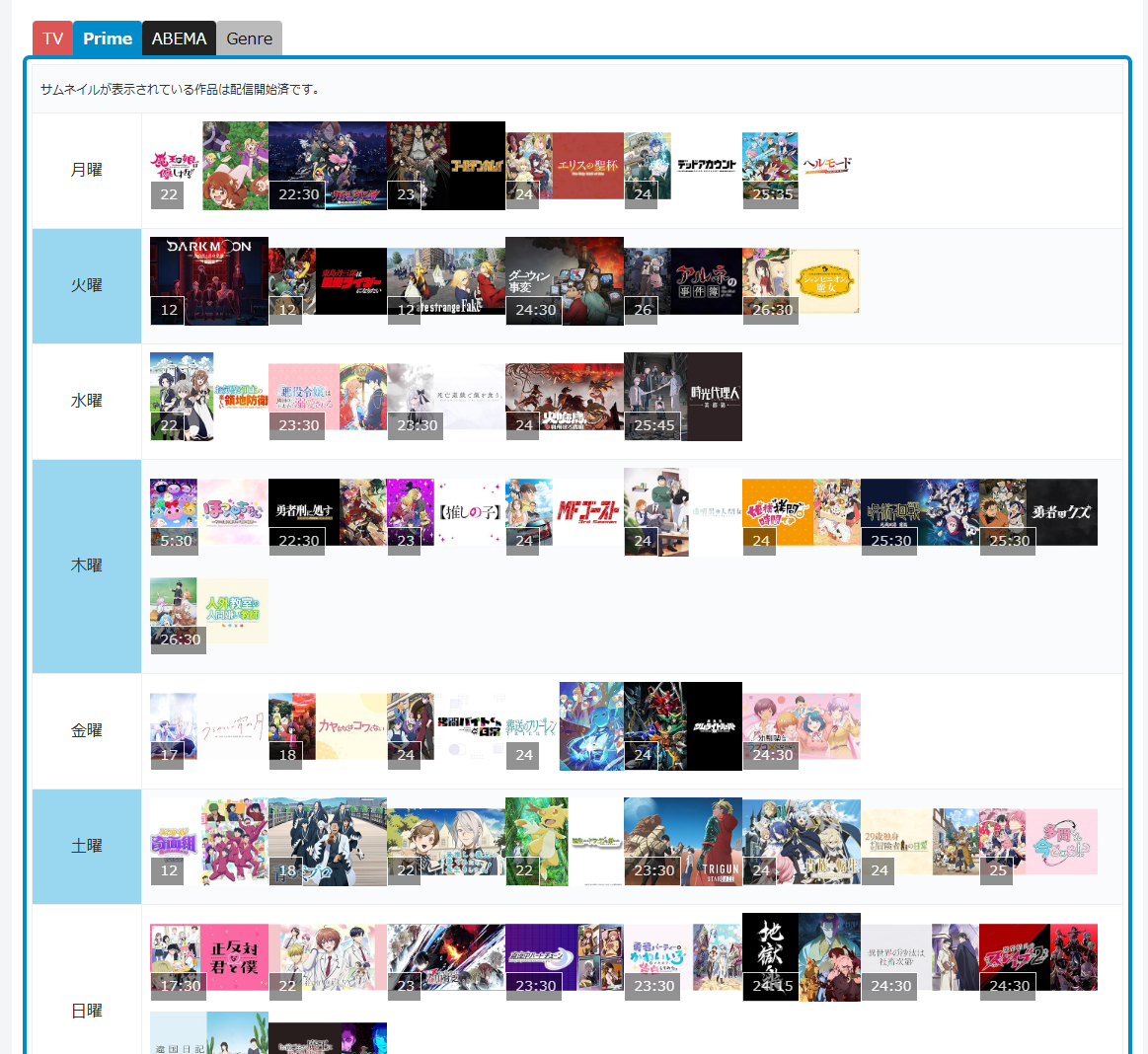Click the 木曜 day label
The width and height of the screenshot is (1148, 1054).
87,565
